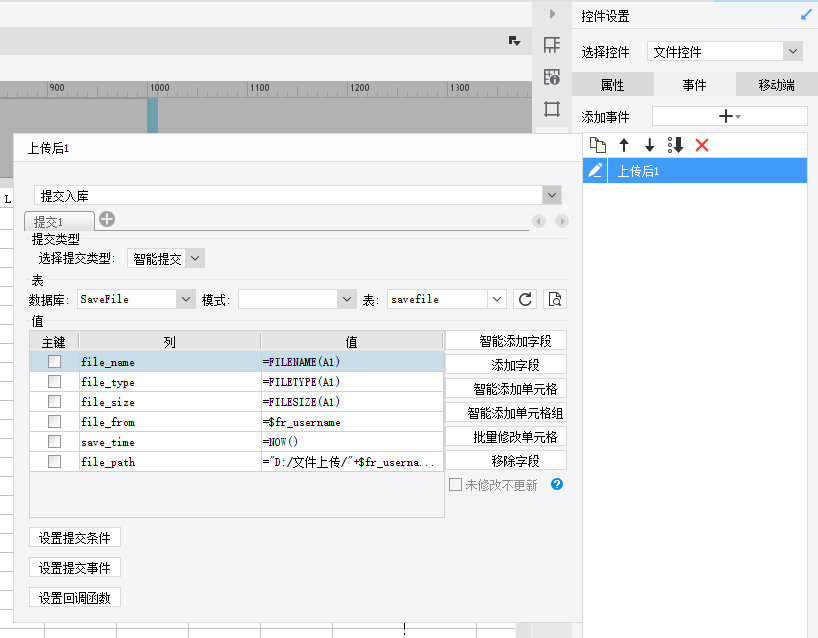Enable the primary key checkbox for file_path
The image size is (818, 638).
point(55,462)
